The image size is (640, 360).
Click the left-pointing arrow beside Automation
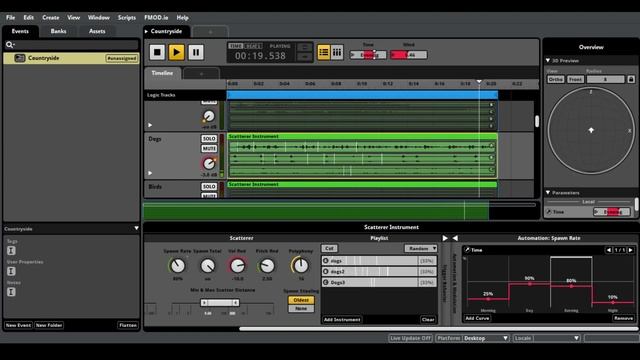(455, 238)
